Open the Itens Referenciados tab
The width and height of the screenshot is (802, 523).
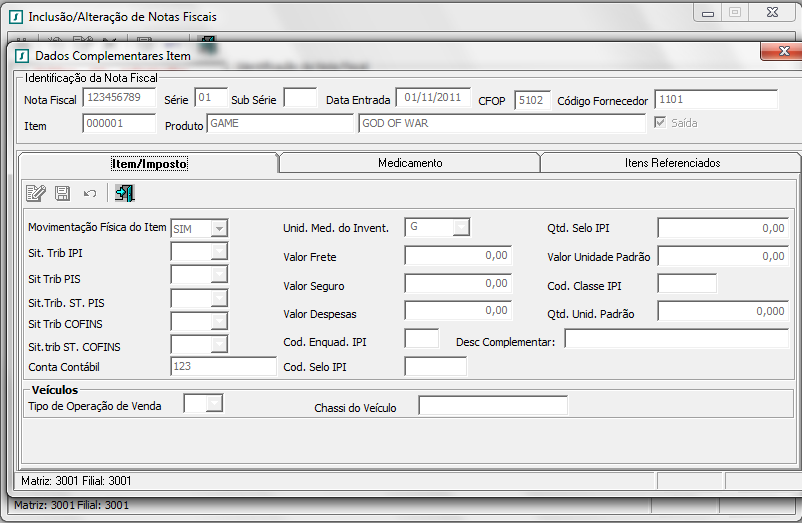click(x=671, y=163)
